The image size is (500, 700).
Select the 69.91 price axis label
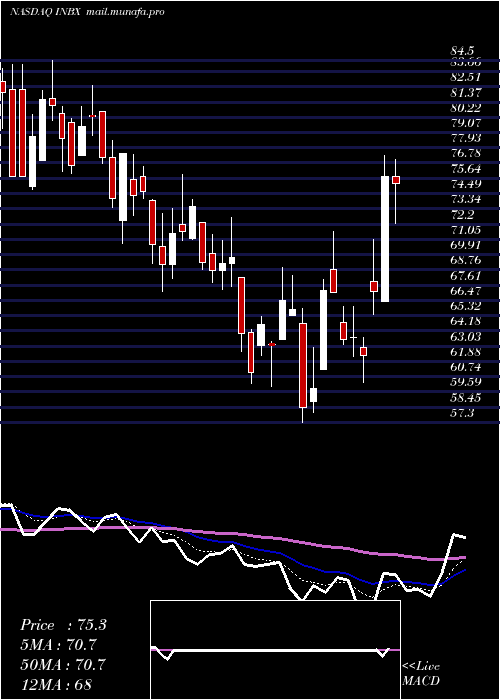(x=465, y=245)
